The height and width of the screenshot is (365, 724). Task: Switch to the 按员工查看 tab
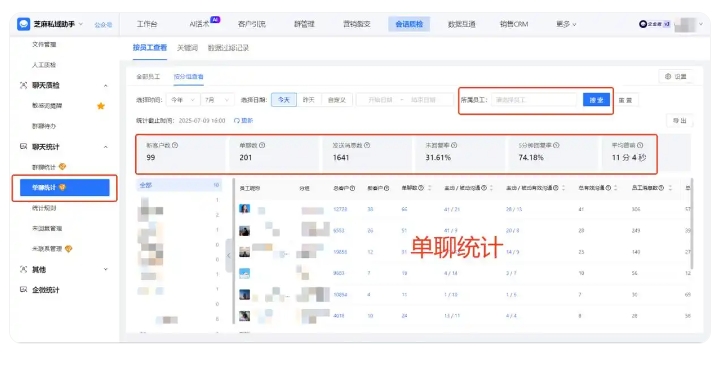(x=150, y=48)
